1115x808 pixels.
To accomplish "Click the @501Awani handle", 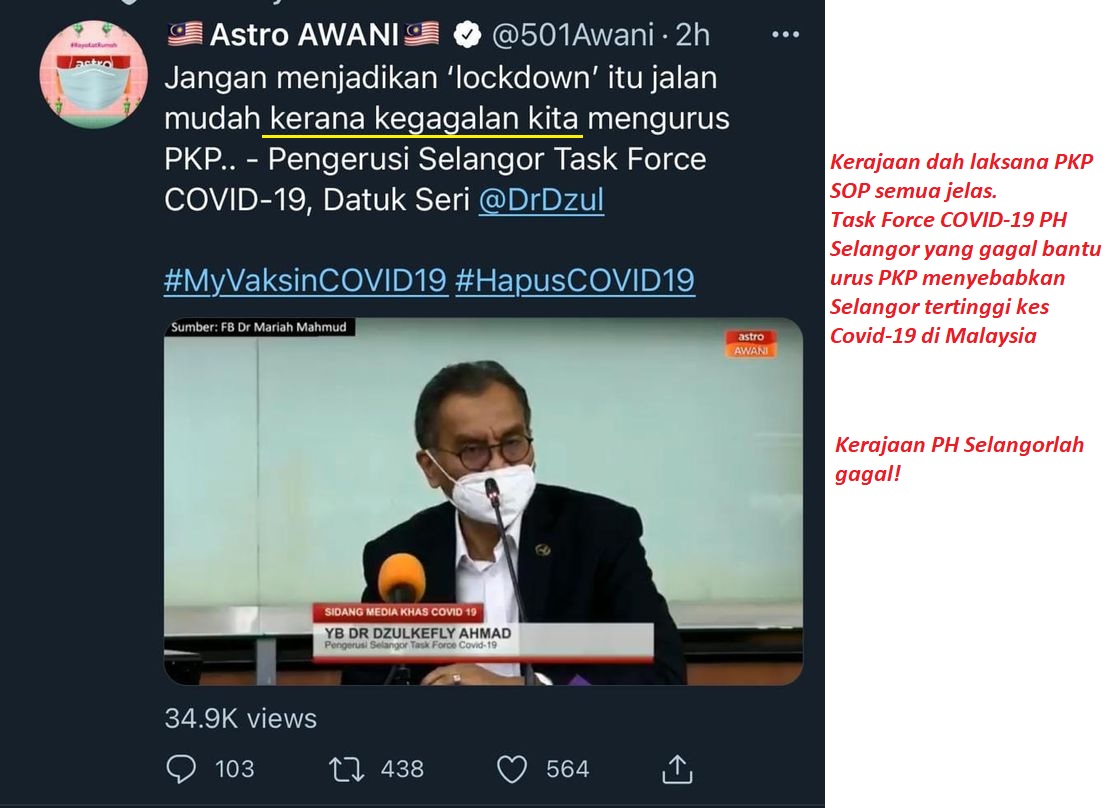I will 572,35.
